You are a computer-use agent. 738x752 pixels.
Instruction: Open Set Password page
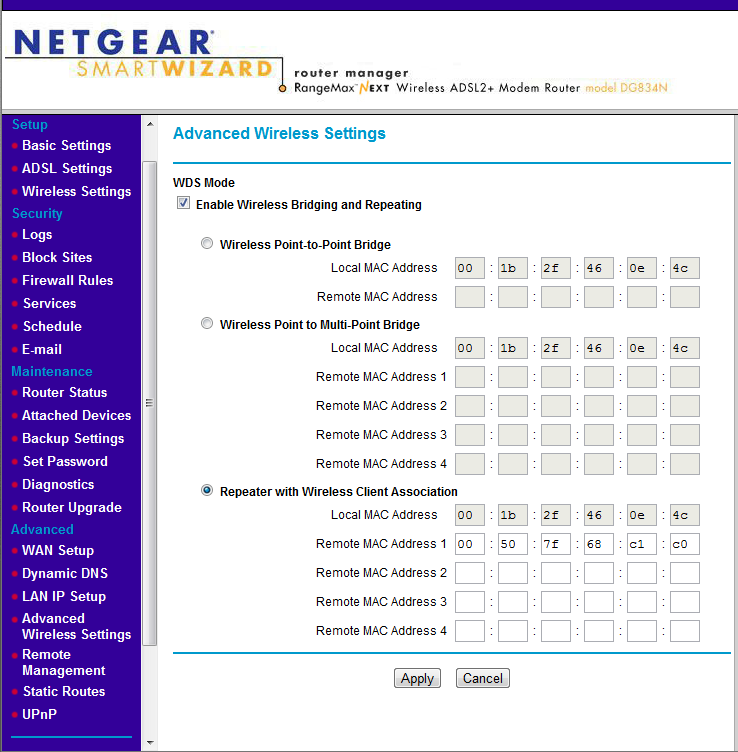[65, 461]
